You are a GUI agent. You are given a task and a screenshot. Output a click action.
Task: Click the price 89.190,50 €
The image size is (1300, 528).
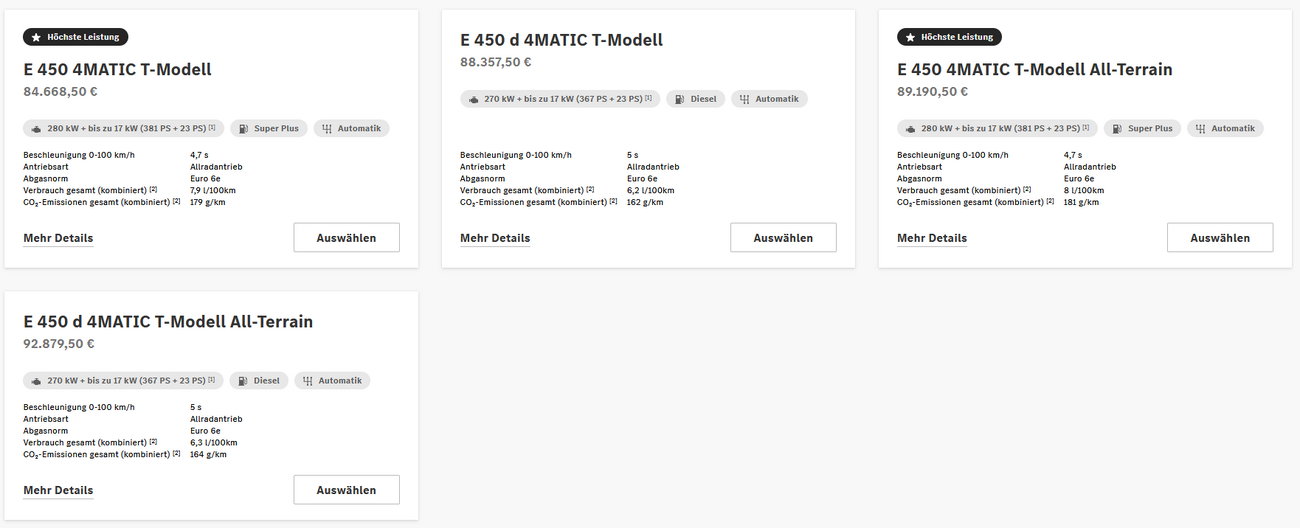pos(933,92)
